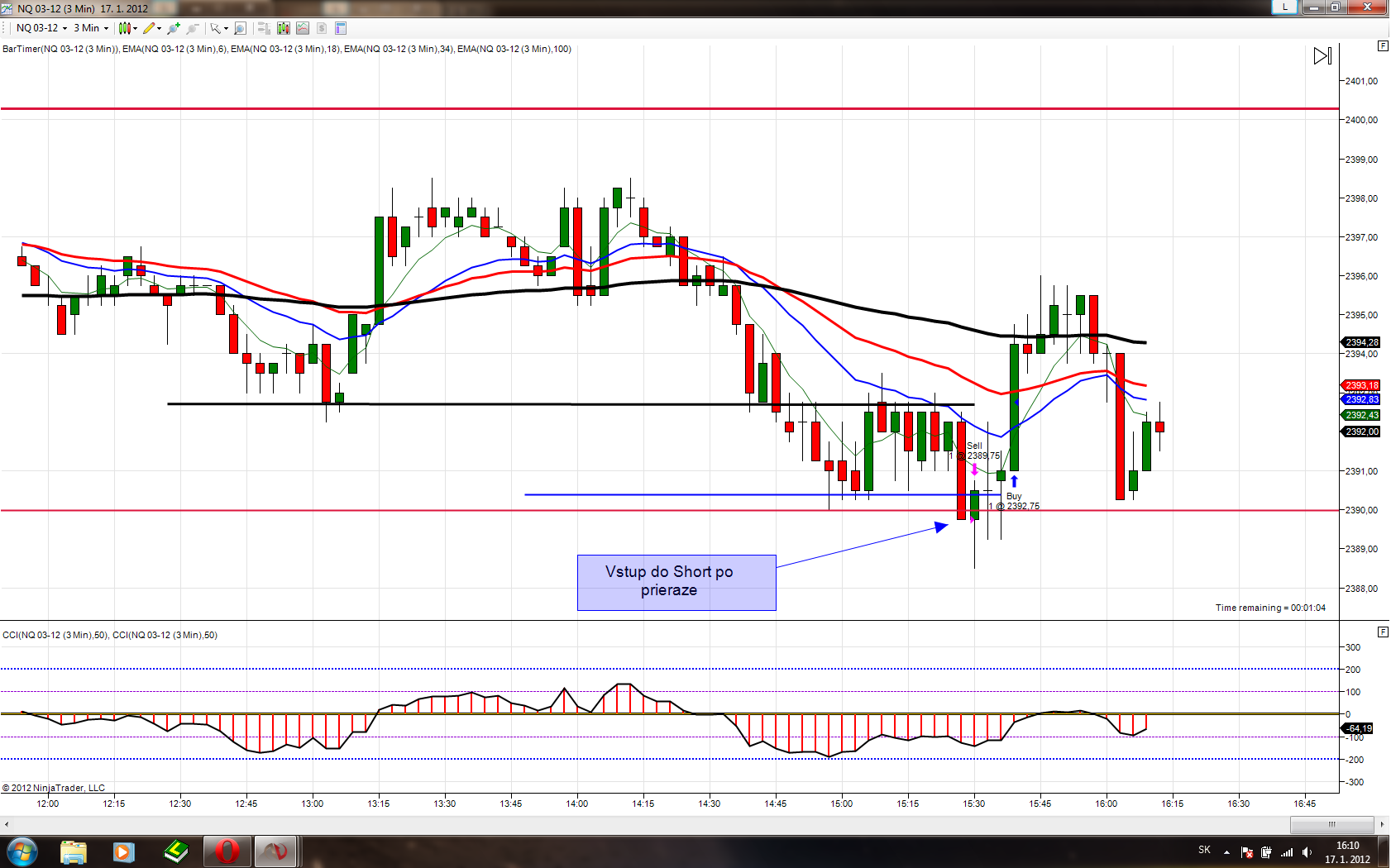Click the taskbar clock showing 16:10
Screen dimensions: 1391x868
pyautogui.click(x=1347, y=852)
